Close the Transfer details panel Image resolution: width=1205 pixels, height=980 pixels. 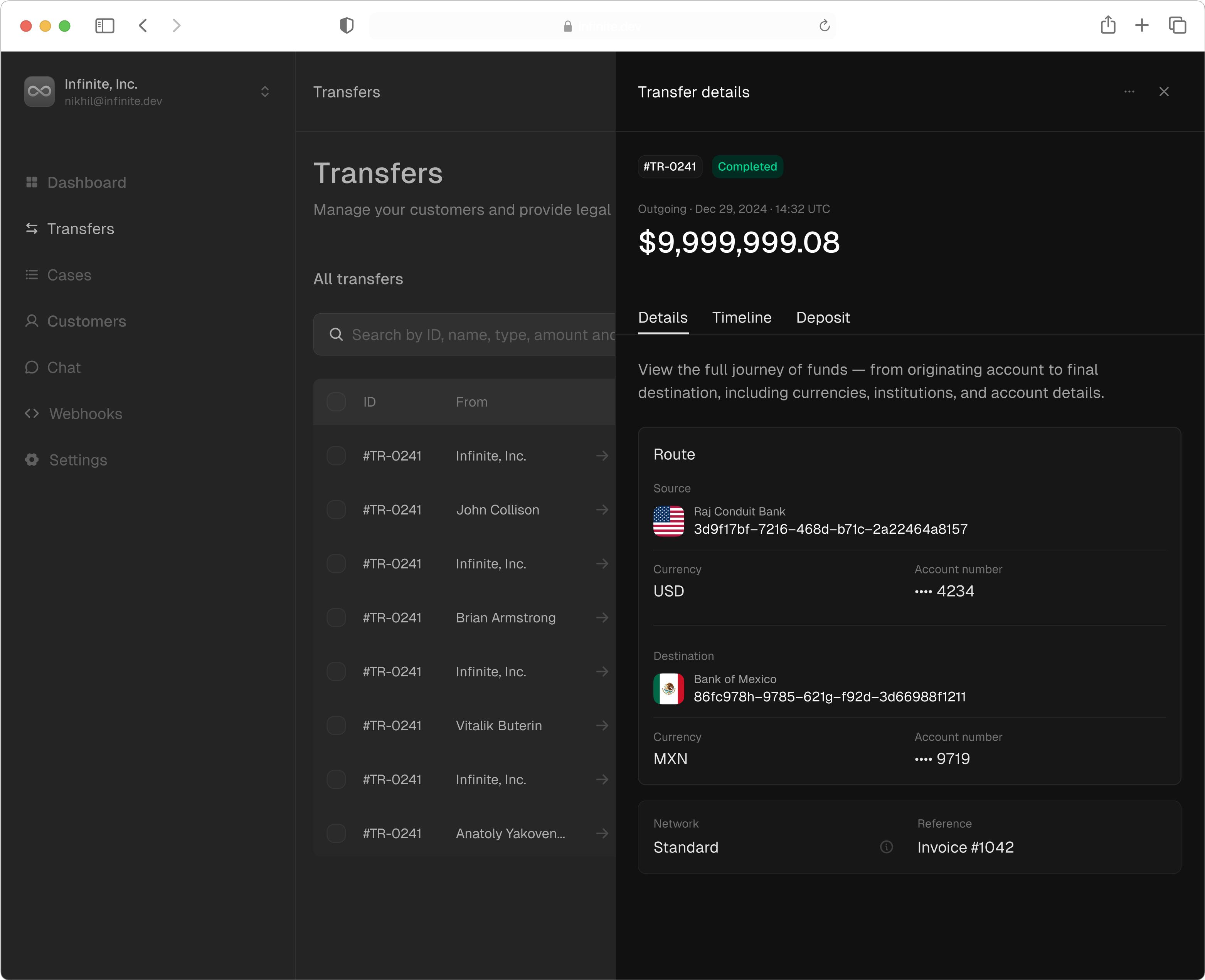[x=1164, y=91]
